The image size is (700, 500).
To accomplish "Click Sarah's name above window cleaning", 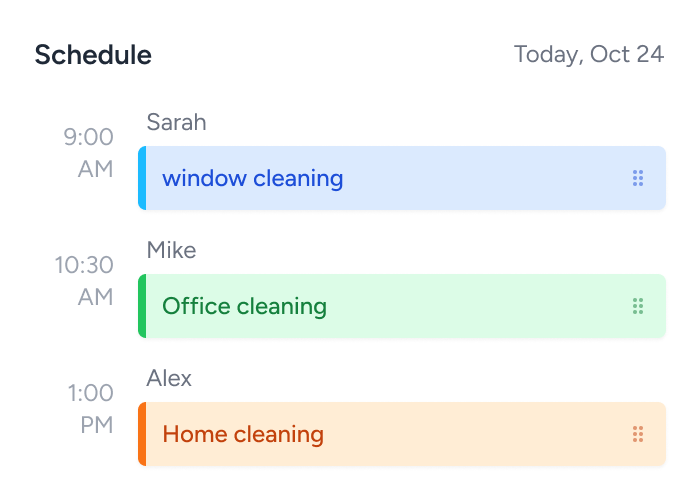I will click(x=176, y=122).
